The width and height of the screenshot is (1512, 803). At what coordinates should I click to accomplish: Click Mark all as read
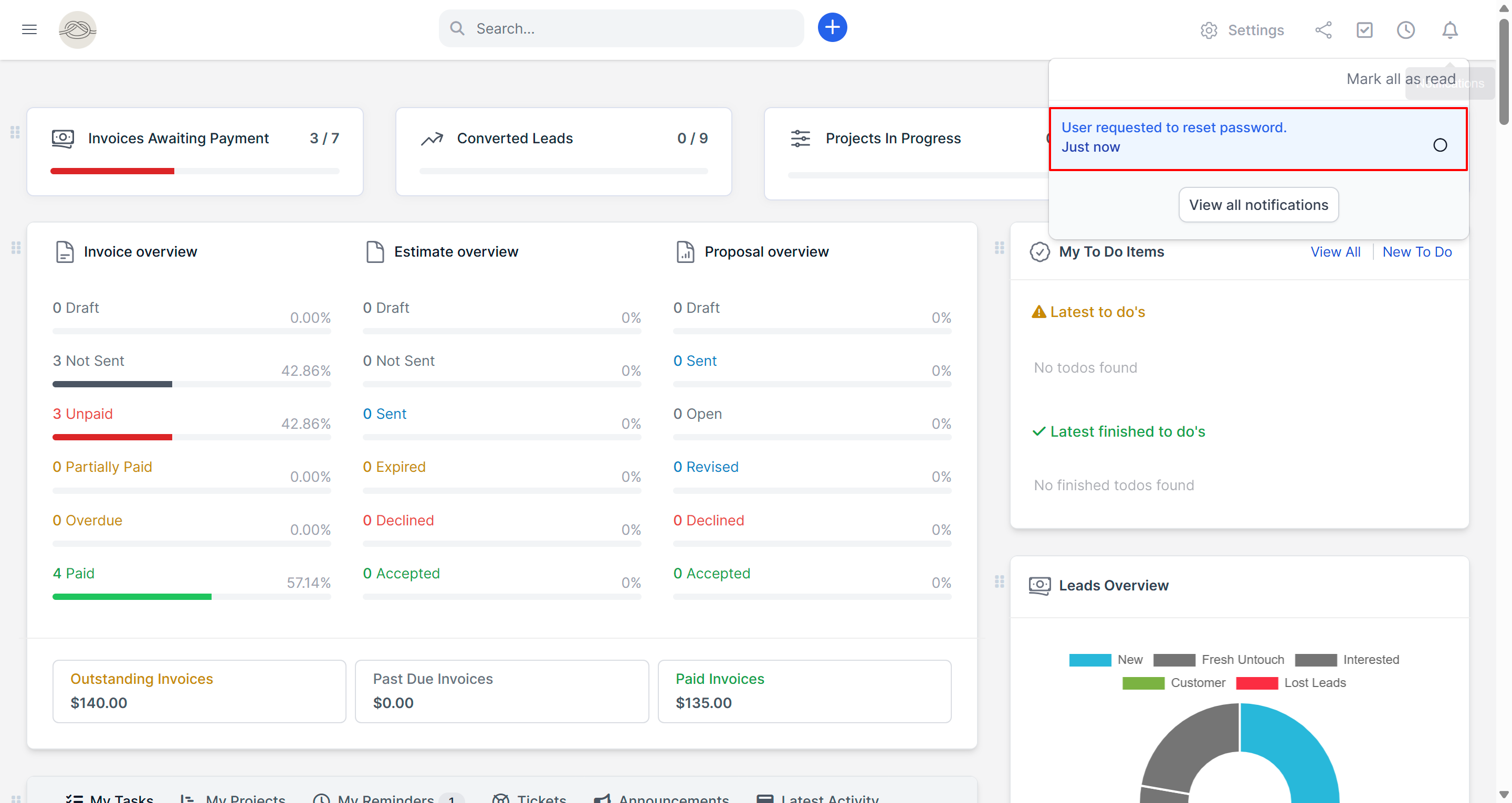1401,78
